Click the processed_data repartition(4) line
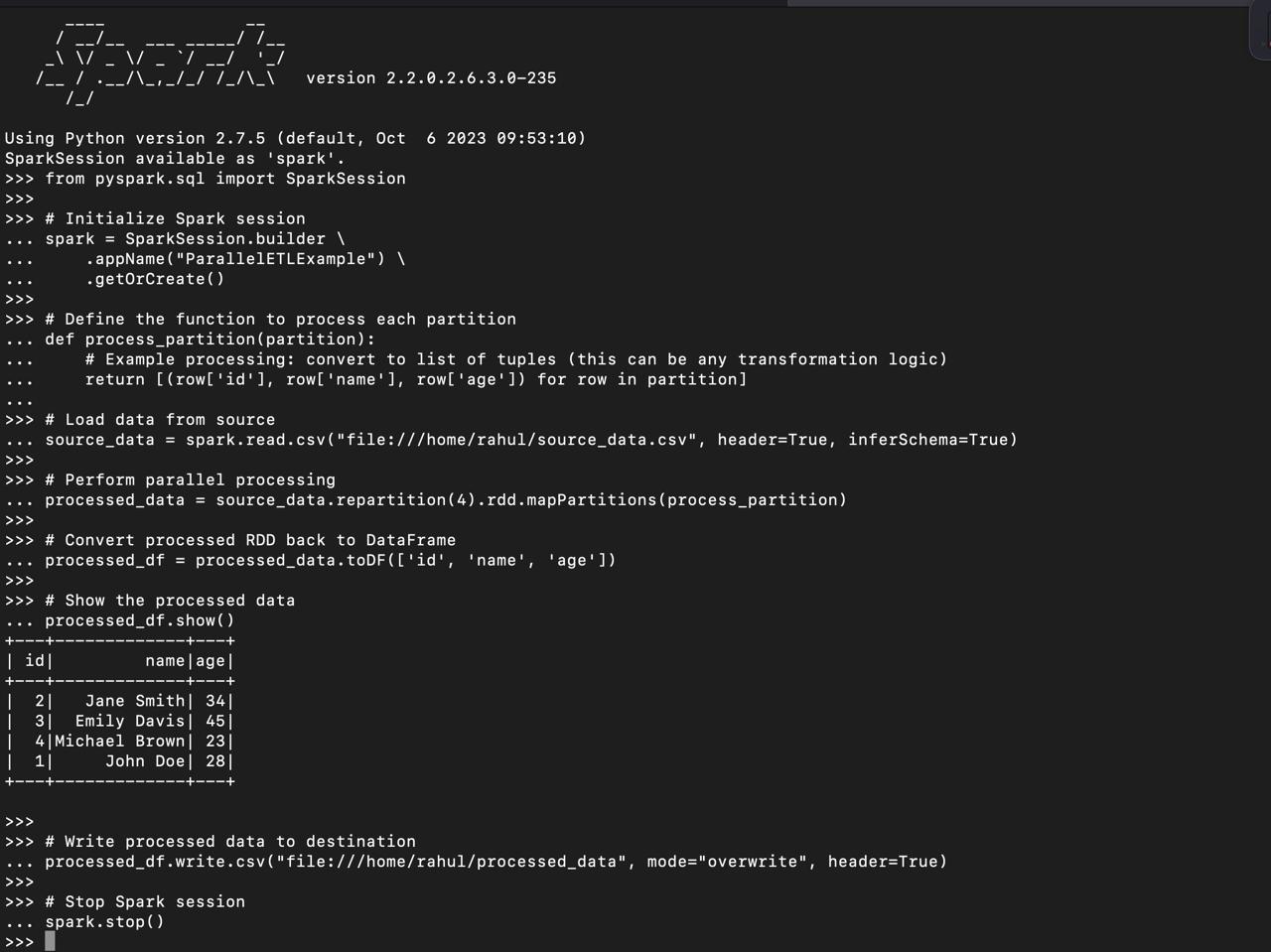Screen dimensions: 1271x952 point(446,500)
